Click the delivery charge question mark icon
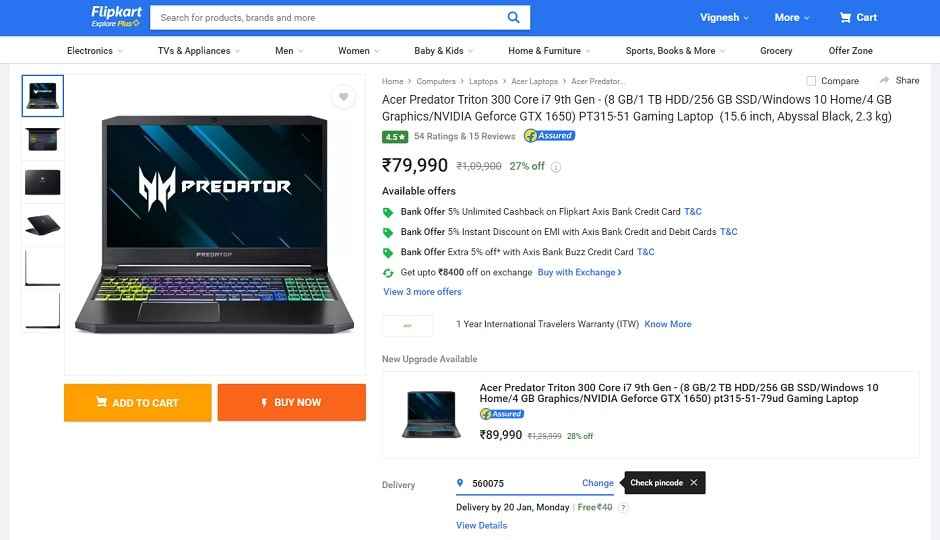Screen dimensions: 940x540 click(623, 508)
